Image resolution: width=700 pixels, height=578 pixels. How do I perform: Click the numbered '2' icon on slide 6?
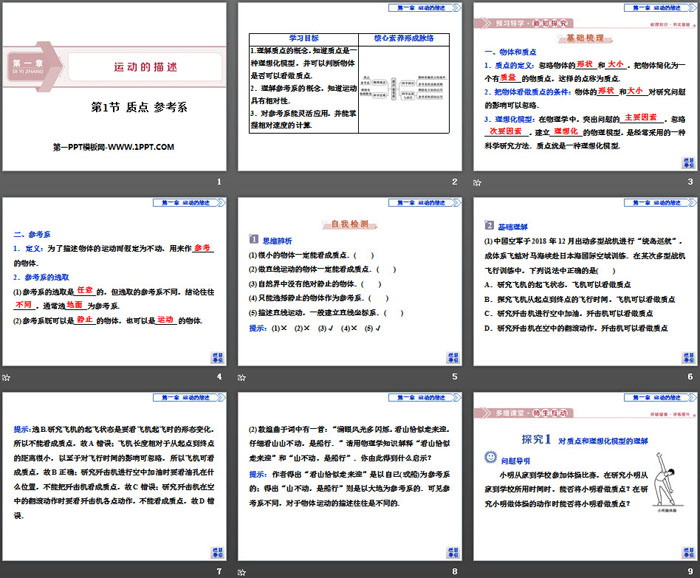(x=489, y=225)
